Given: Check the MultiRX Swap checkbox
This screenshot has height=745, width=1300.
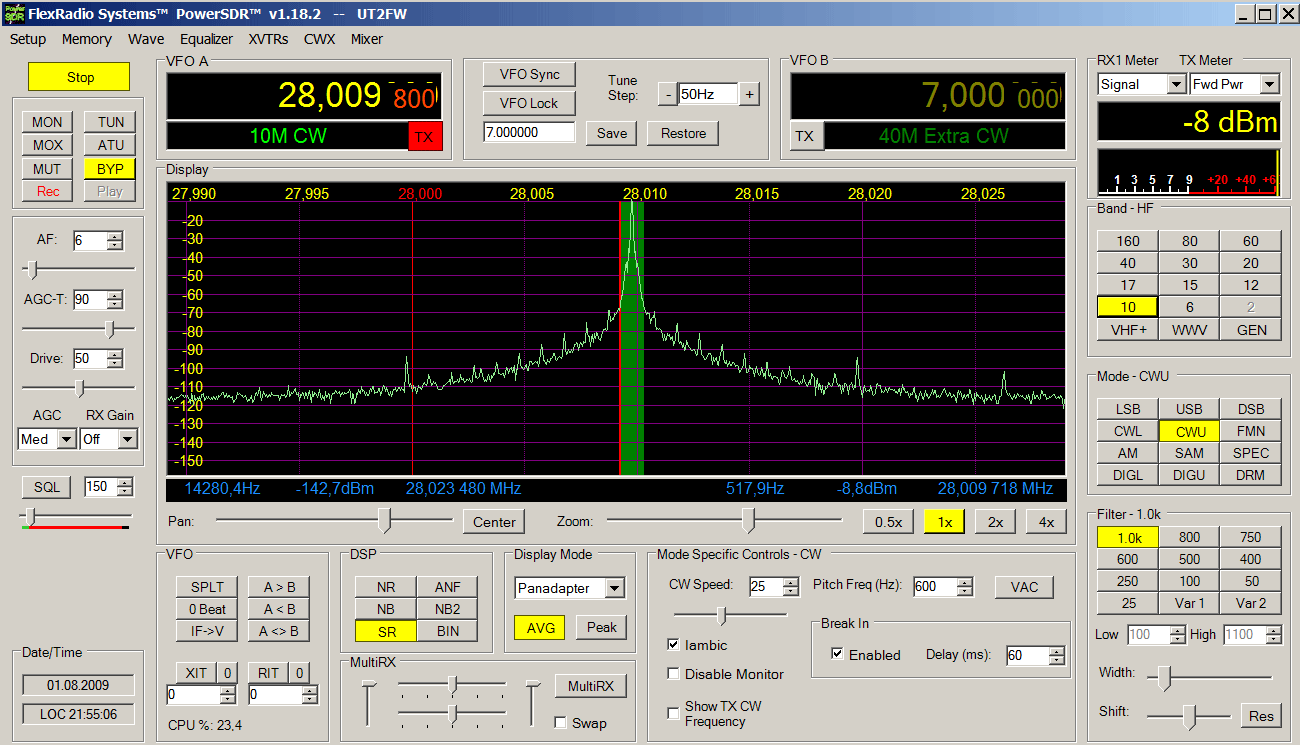Looking at the screenshot, I should click(561, 723).
